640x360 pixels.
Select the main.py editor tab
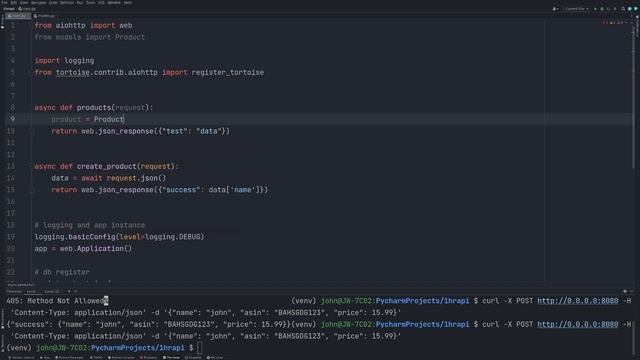[x=18, y=16]
